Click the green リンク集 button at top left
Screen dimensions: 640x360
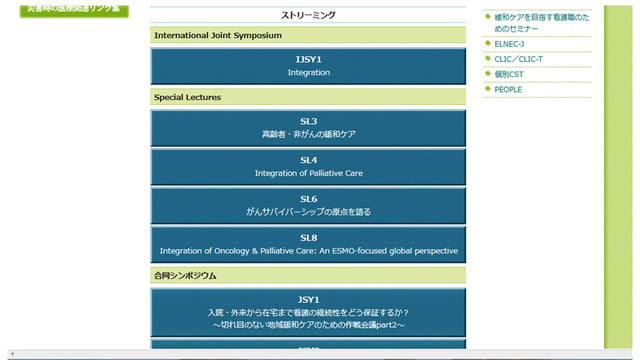(x=74, y=11)
